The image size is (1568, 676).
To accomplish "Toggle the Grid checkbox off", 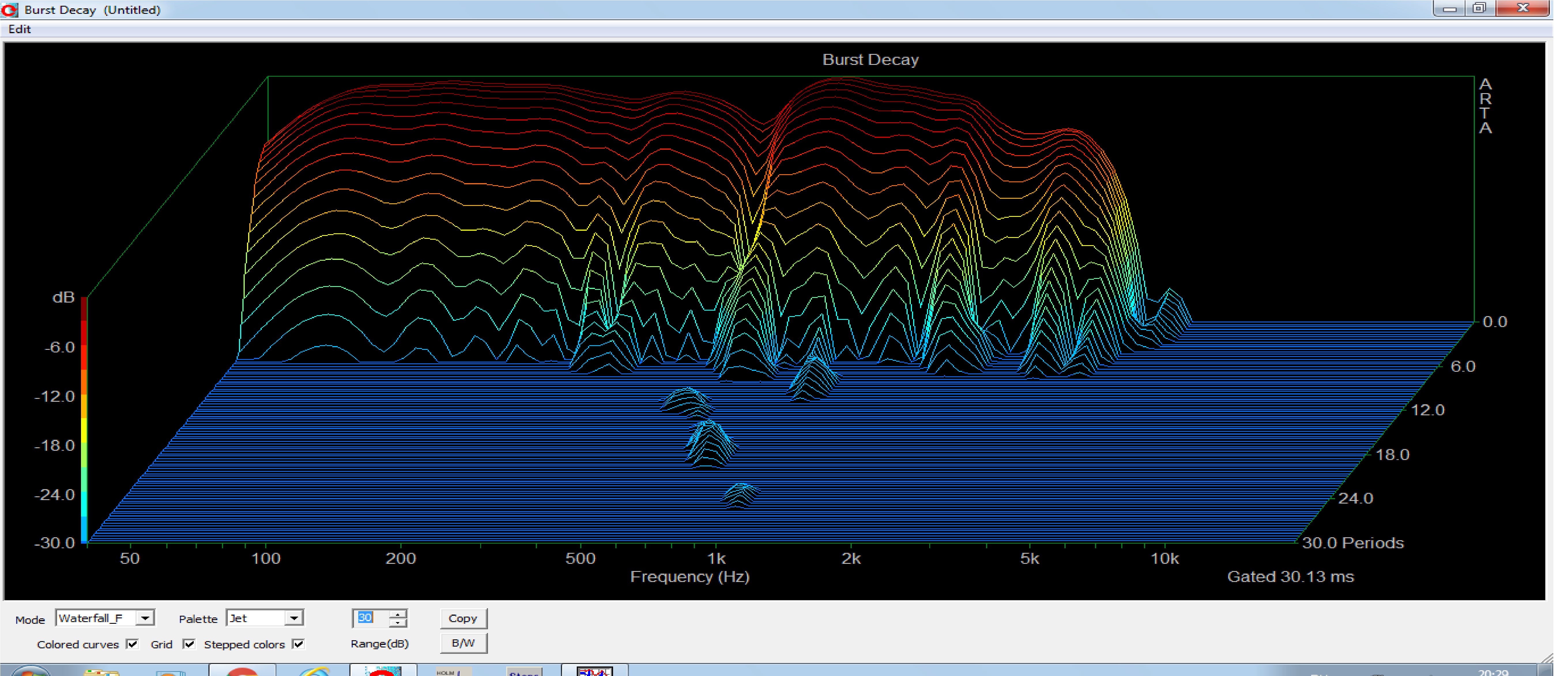I will pos(189,644).
